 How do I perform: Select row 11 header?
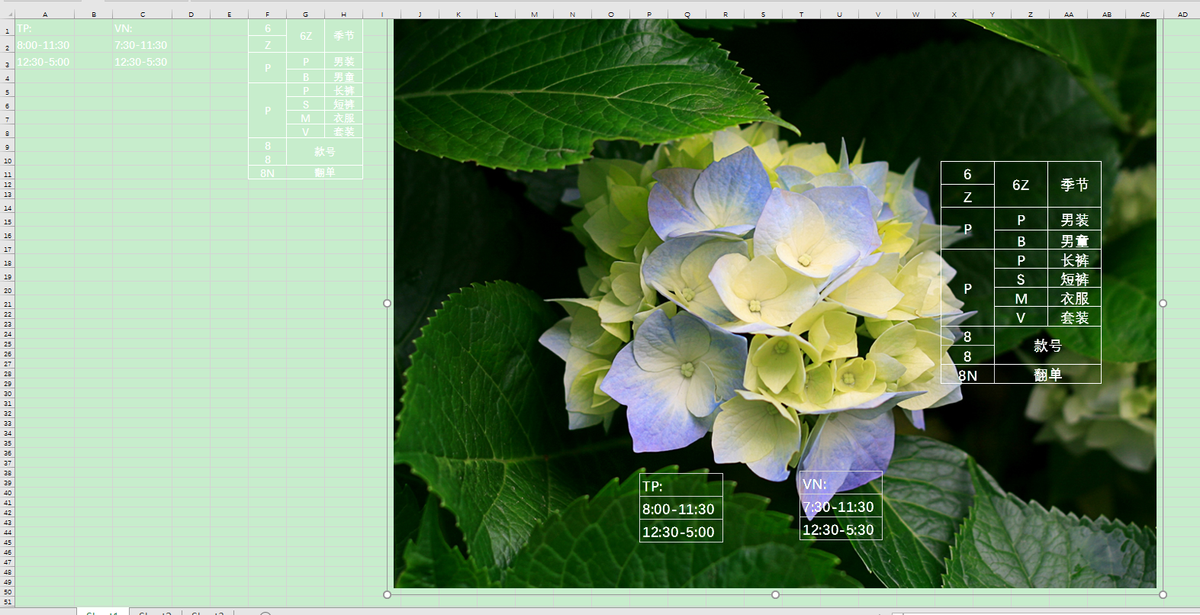pyautogui.click(x=7, y=173)
